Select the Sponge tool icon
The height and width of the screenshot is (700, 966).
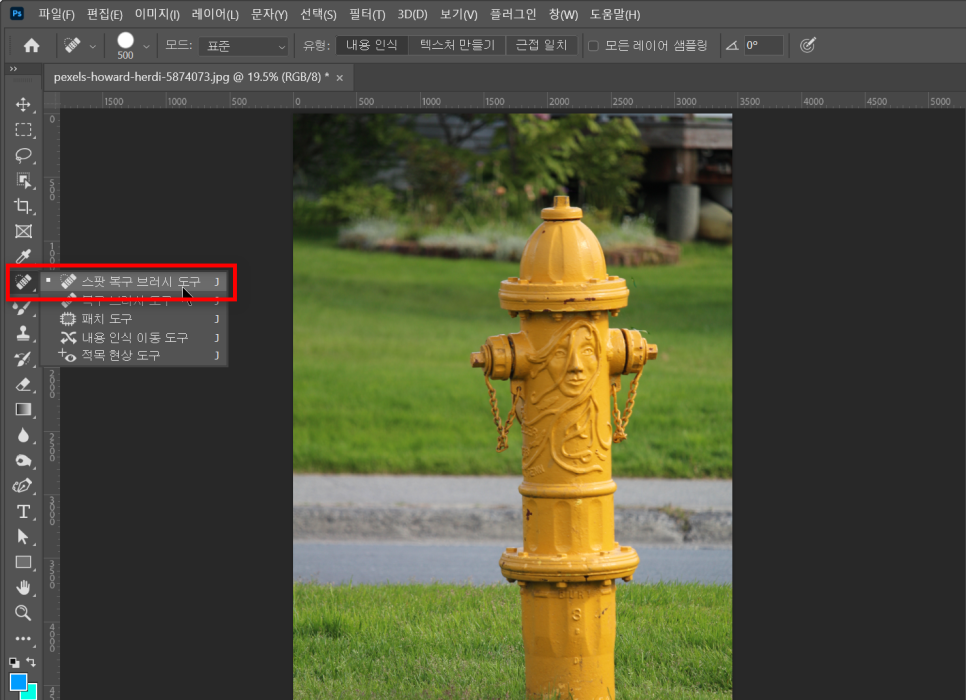click(23, 460)
